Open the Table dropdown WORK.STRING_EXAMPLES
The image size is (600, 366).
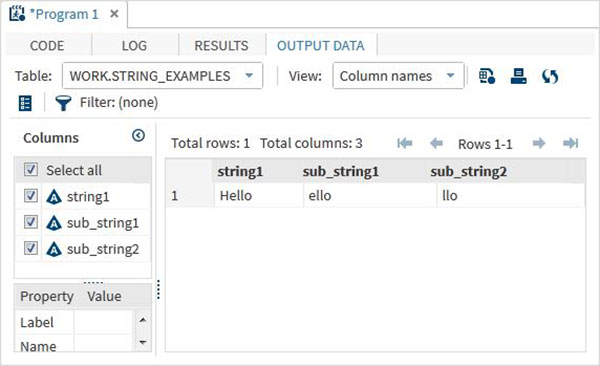click(x=162, y=76)
